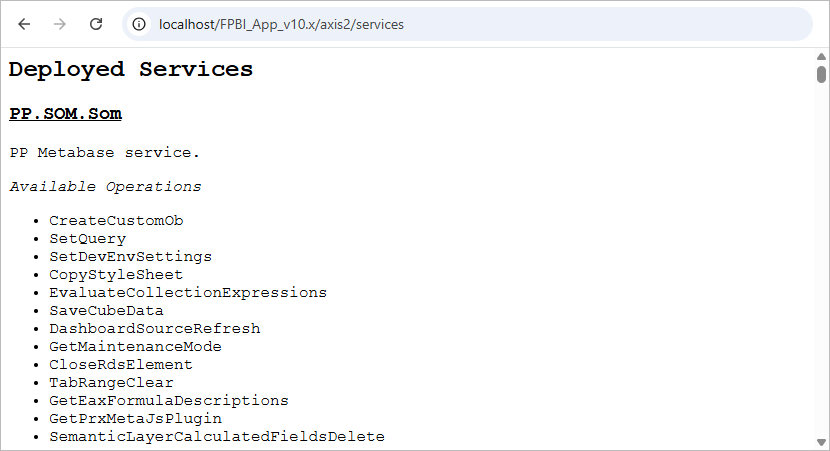The width and height of the screenshot is (830, 451).
Task: Click the TabRangeClear list item
Action: tap(111, 383)
